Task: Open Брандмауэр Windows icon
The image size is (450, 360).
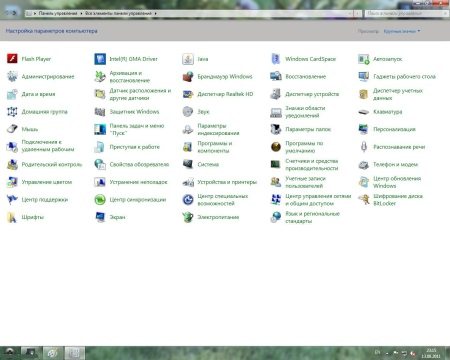Action: [188, 76]
